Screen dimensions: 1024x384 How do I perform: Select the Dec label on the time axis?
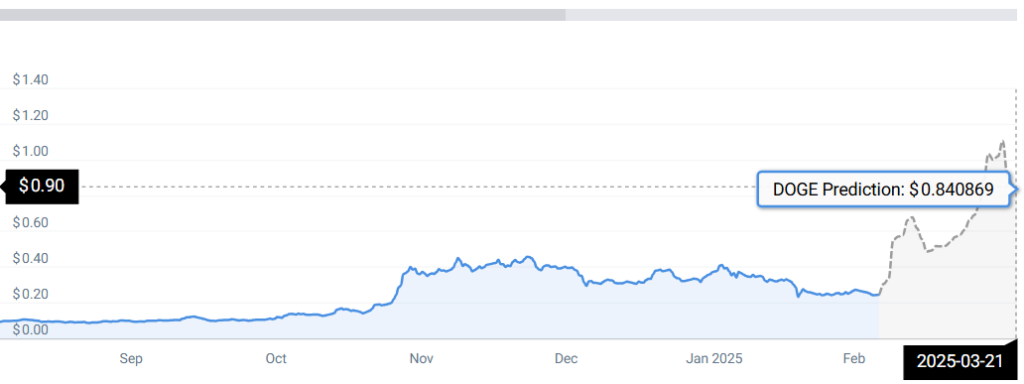(x=566, y=359)
